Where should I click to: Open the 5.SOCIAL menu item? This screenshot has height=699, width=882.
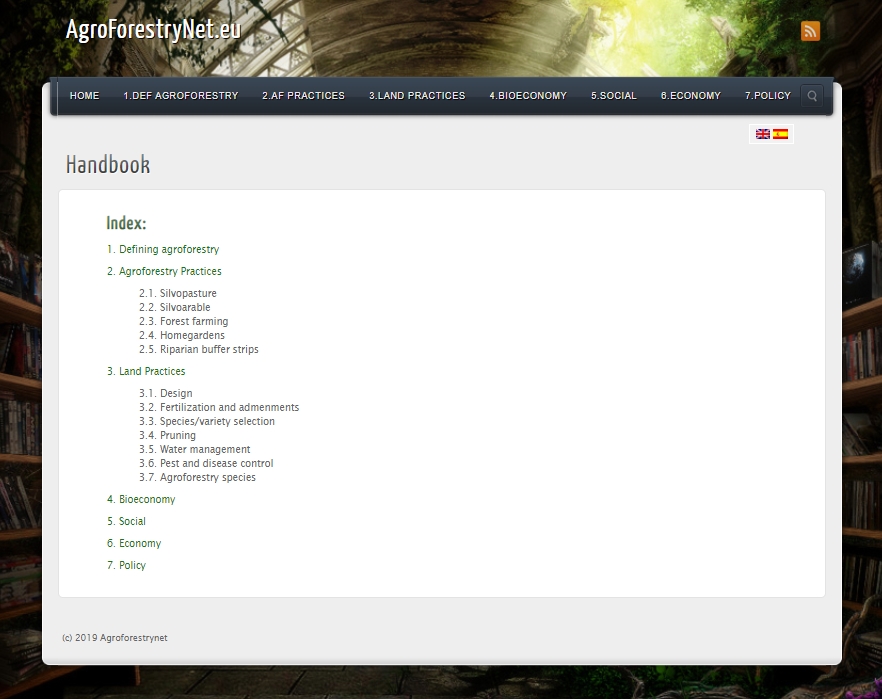click(x=614, y=96)
